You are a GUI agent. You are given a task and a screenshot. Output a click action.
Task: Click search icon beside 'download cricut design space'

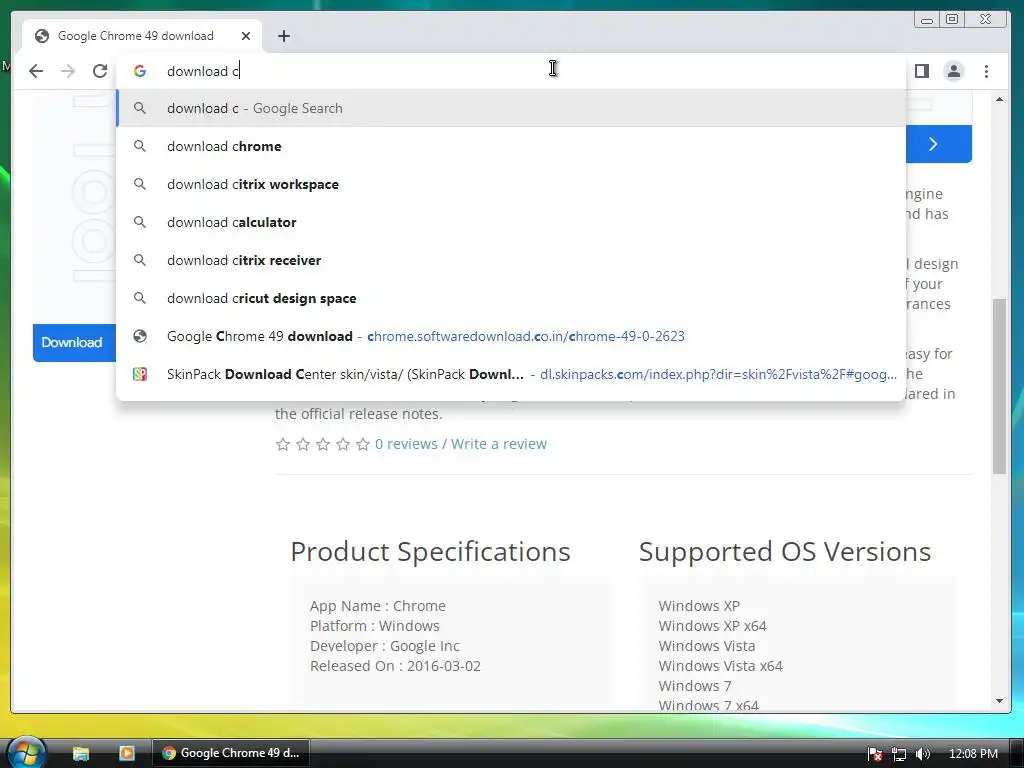[x=140, y=298]
